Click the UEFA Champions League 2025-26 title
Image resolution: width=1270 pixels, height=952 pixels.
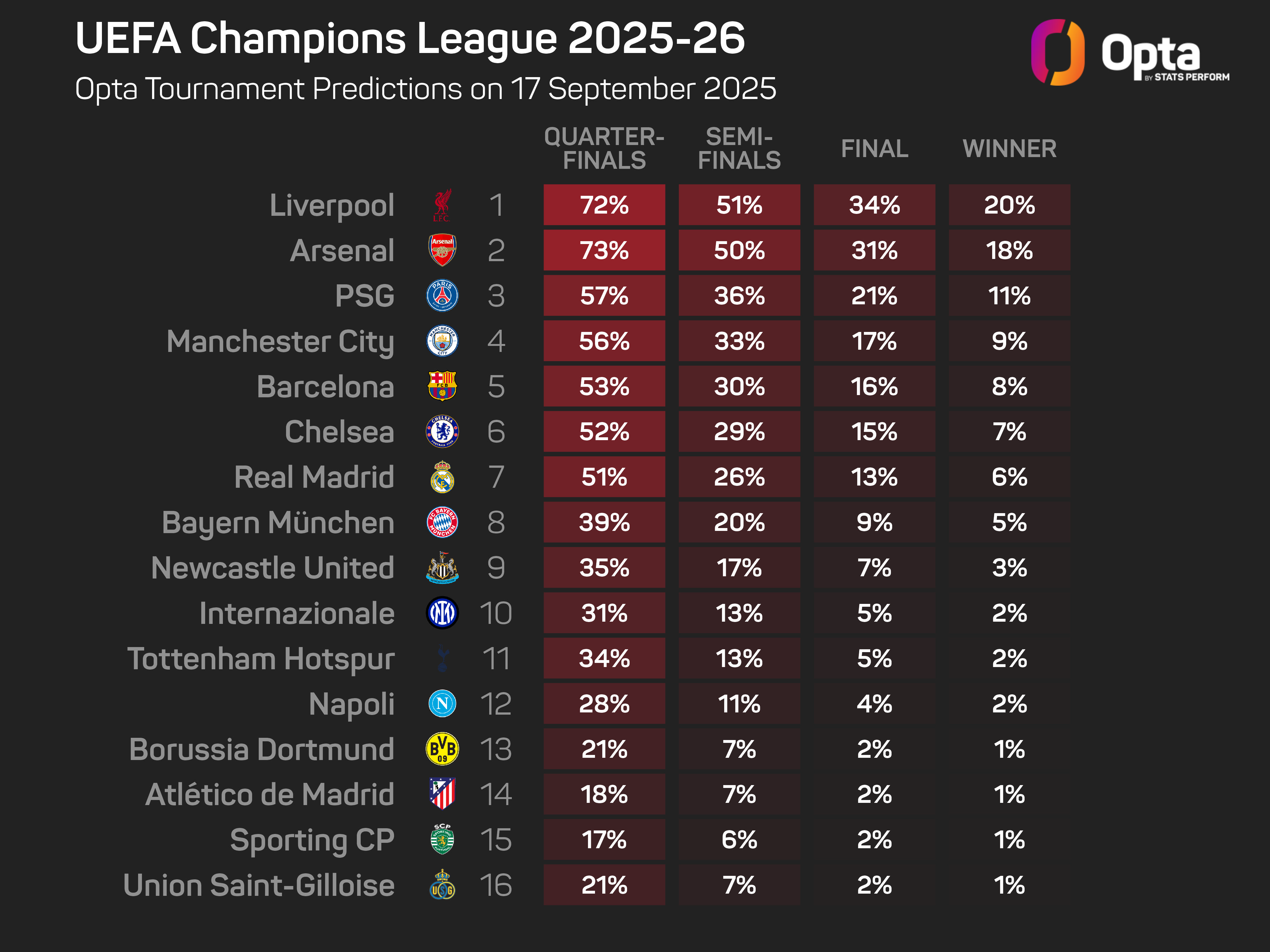(x=410, y=39)
